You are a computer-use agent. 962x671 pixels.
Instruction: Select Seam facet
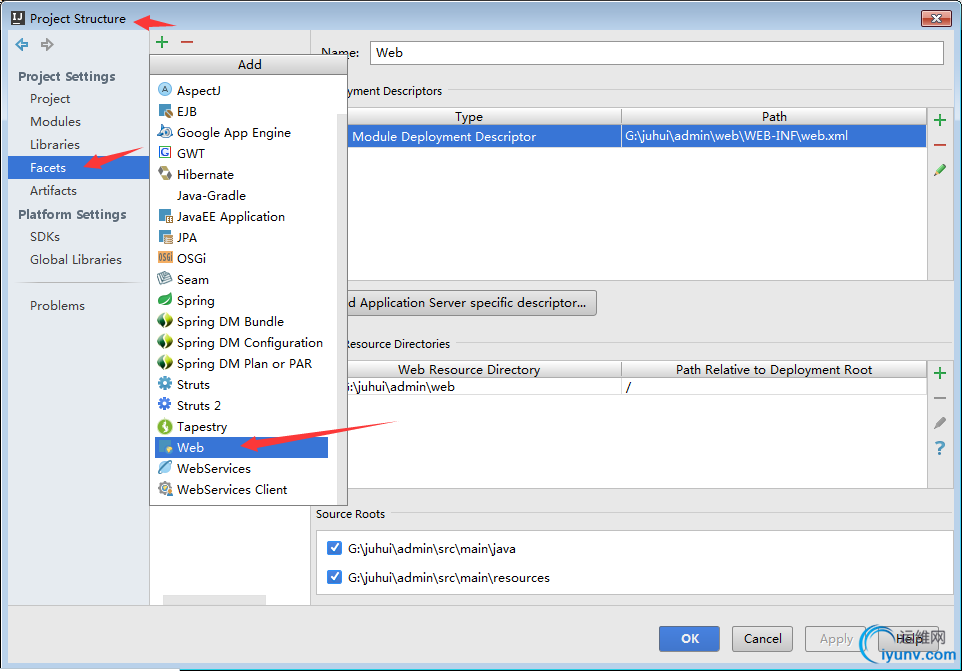click(x=241, y=279)
